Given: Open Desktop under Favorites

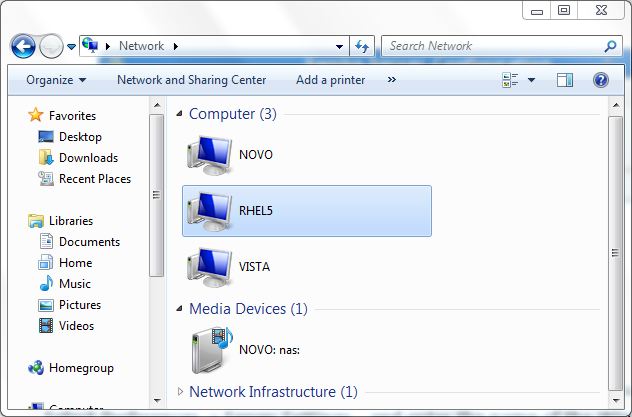Looking at the screenshot, I should (80, 137).
